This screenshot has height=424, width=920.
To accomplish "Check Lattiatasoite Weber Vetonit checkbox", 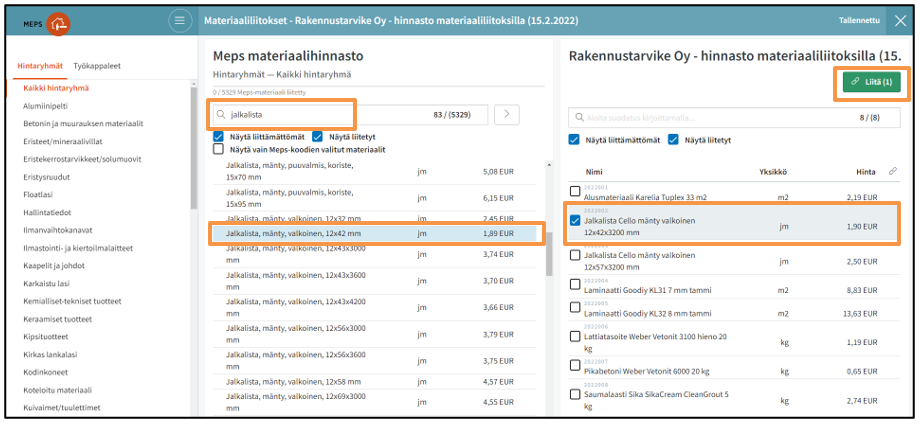I will 575,337.
